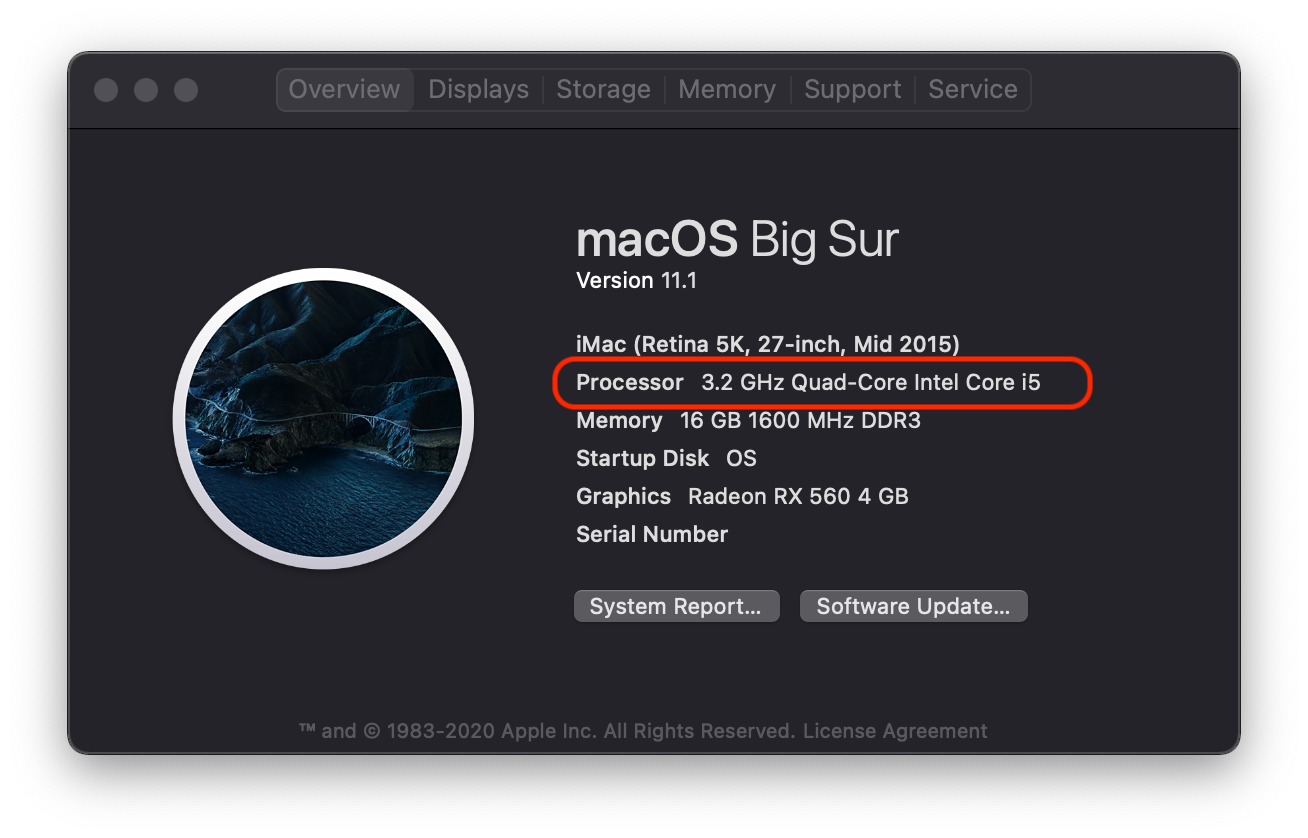
Task: Click the iMac Retina 5K model name
Action: click(x=768, y=343)
